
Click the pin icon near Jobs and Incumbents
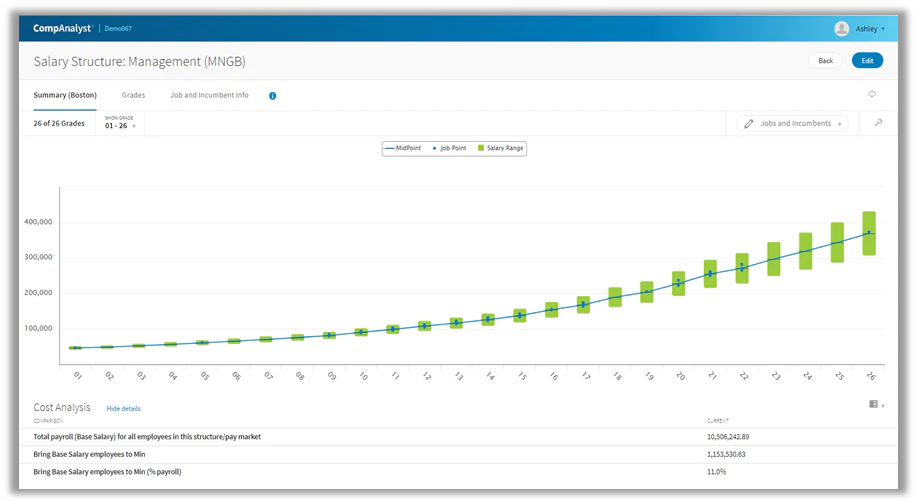coord(878,123)
